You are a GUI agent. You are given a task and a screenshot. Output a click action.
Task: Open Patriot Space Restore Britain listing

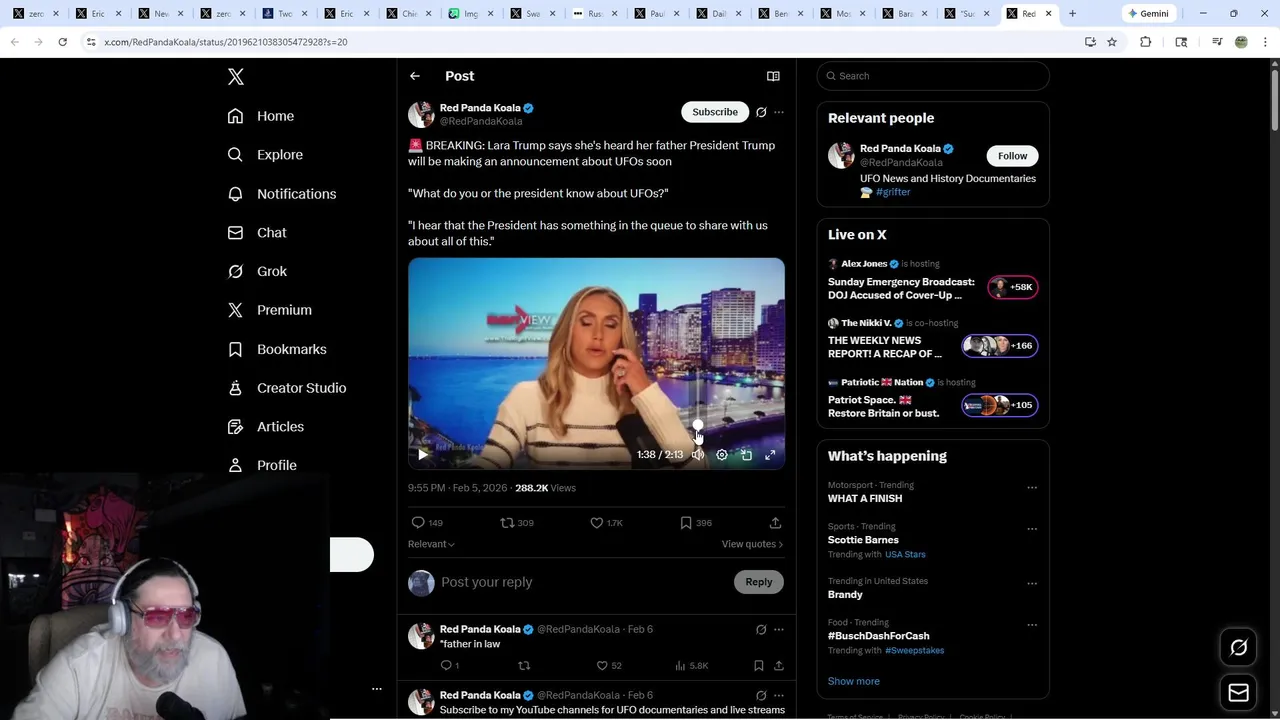[933, 397]
